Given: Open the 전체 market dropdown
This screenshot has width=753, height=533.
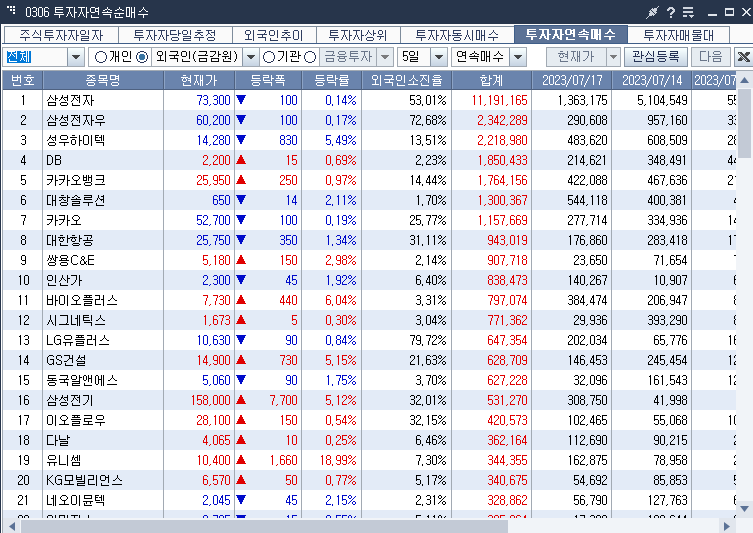Looking at the screenshot, I should coord(75,57).
